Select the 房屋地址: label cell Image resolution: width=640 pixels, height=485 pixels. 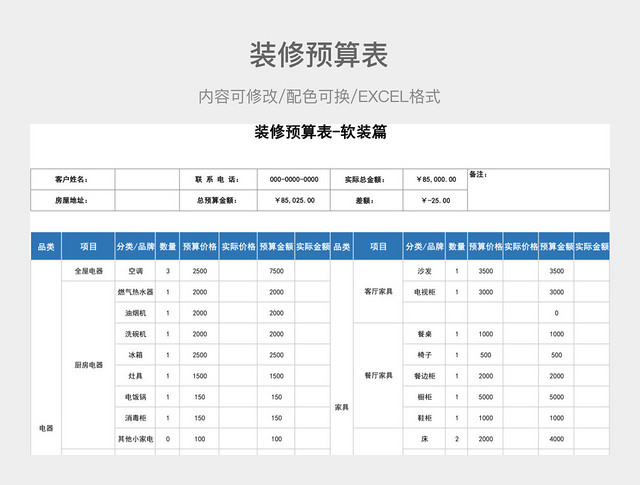click(x=73, y=200)
